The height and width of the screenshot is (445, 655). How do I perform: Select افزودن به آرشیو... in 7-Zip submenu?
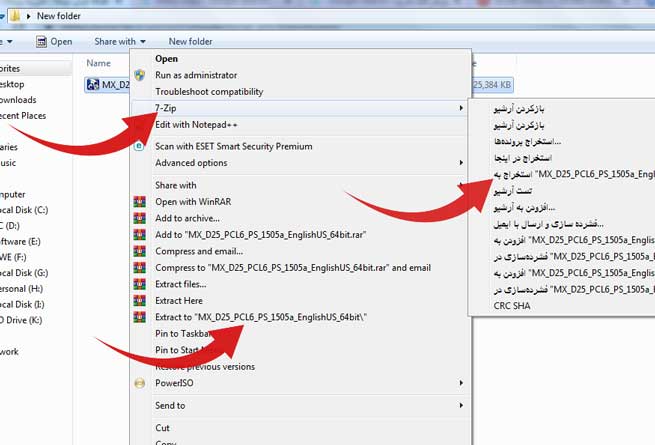[524, 208]
